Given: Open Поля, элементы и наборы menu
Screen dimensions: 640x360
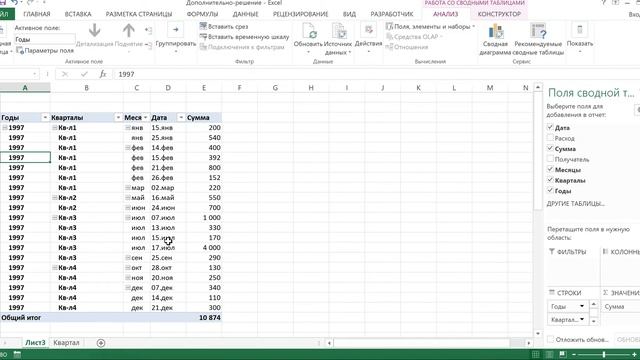Looking at the screenshot, I should 431,26.
